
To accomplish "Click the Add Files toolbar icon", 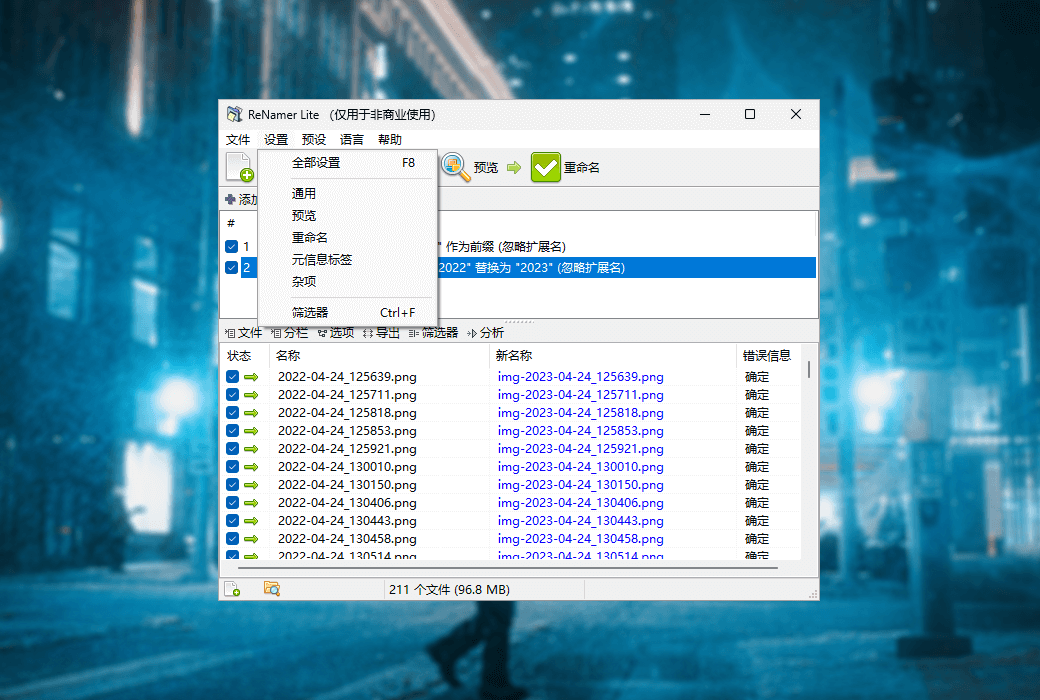I will point(239,167).
